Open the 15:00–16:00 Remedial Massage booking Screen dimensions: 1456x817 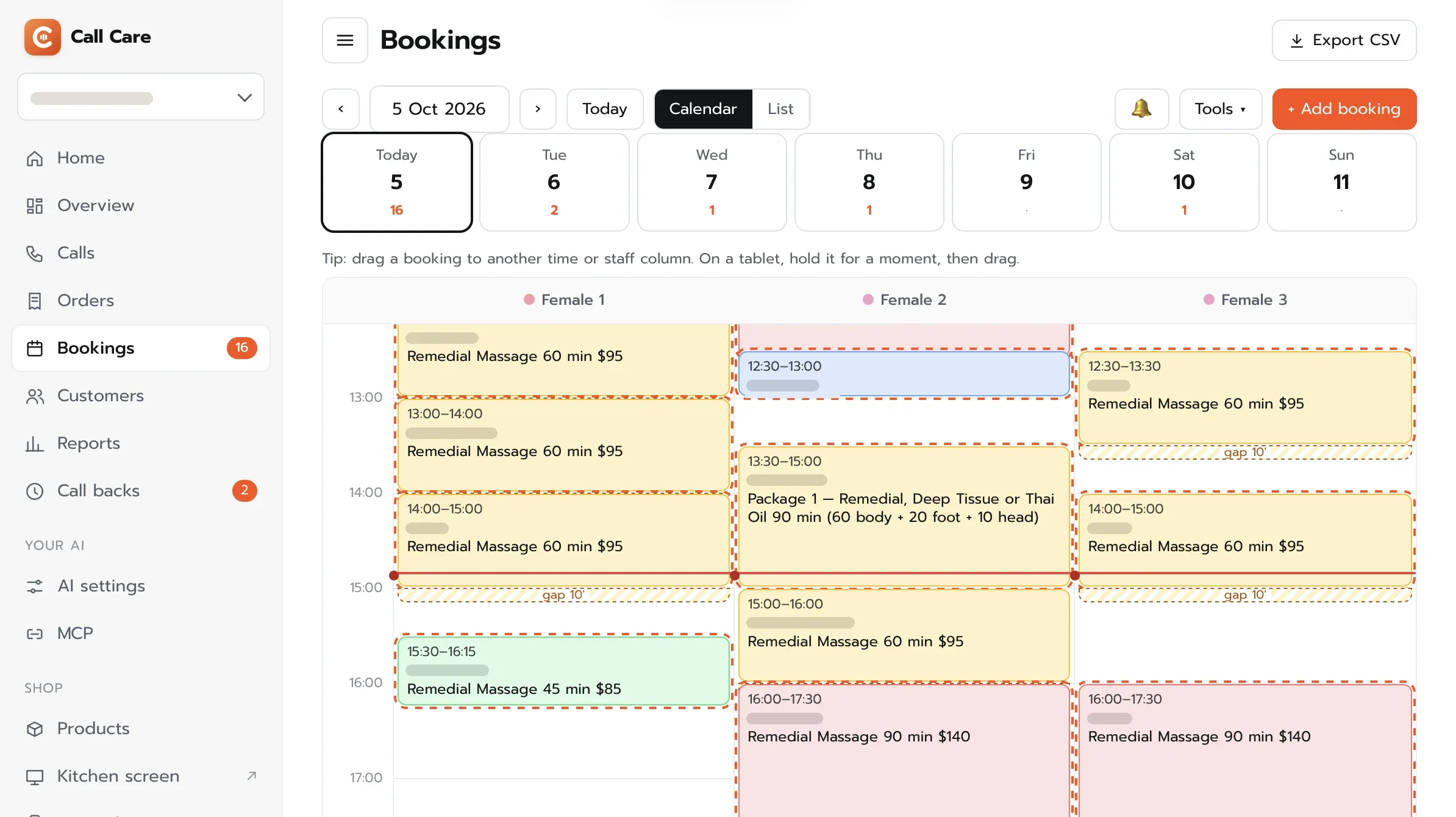pyautogui.click(x=904, y=635)
